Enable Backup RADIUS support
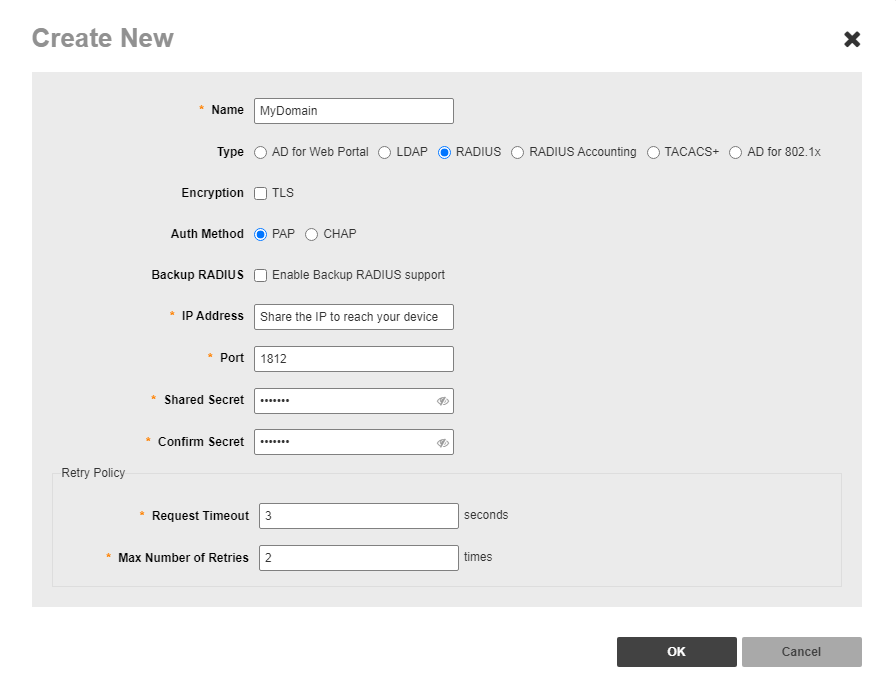Viewport: 896px width, 691px height. point(261,276)
